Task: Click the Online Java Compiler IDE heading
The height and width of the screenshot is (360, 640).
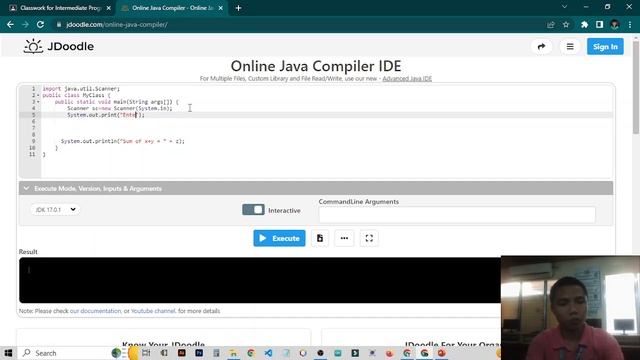Action: (316, 66)
